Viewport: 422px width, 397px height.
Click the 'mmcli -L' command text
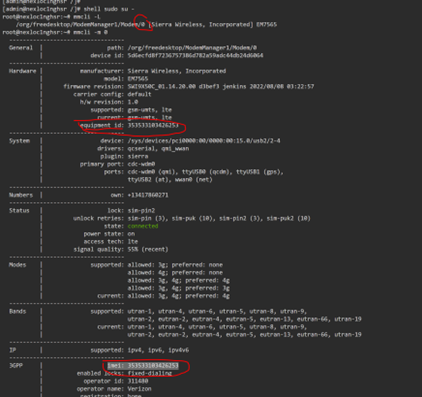pos(87,17)
